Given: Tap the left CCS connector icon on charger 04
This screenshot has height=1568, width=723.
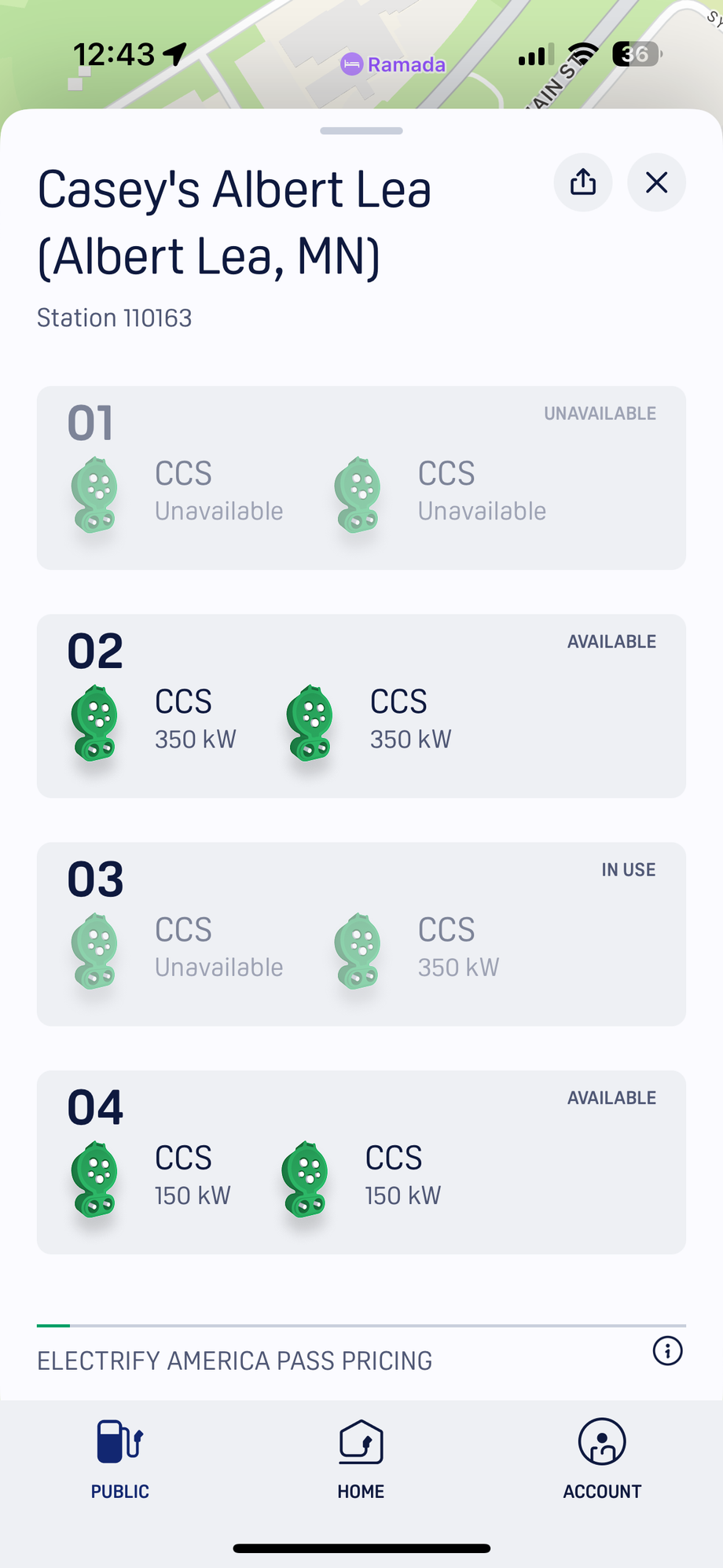Looking at the screenshot, I should pyautogui.click(x=94, y=1178).
